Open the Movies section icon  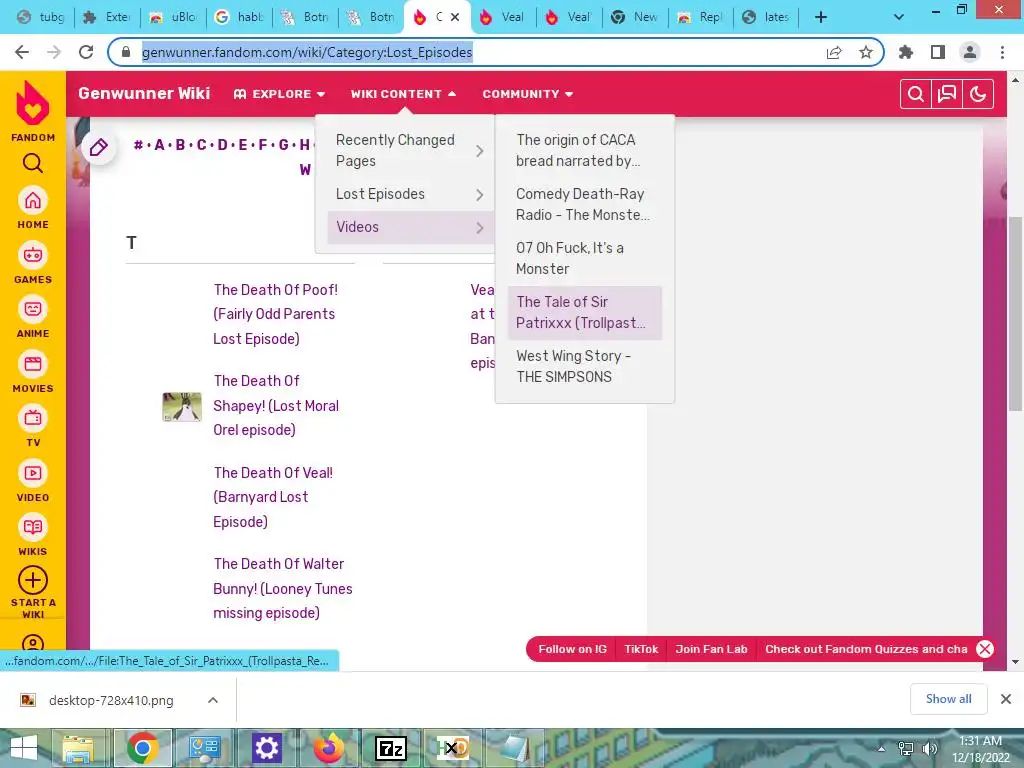tap(33, 364)
